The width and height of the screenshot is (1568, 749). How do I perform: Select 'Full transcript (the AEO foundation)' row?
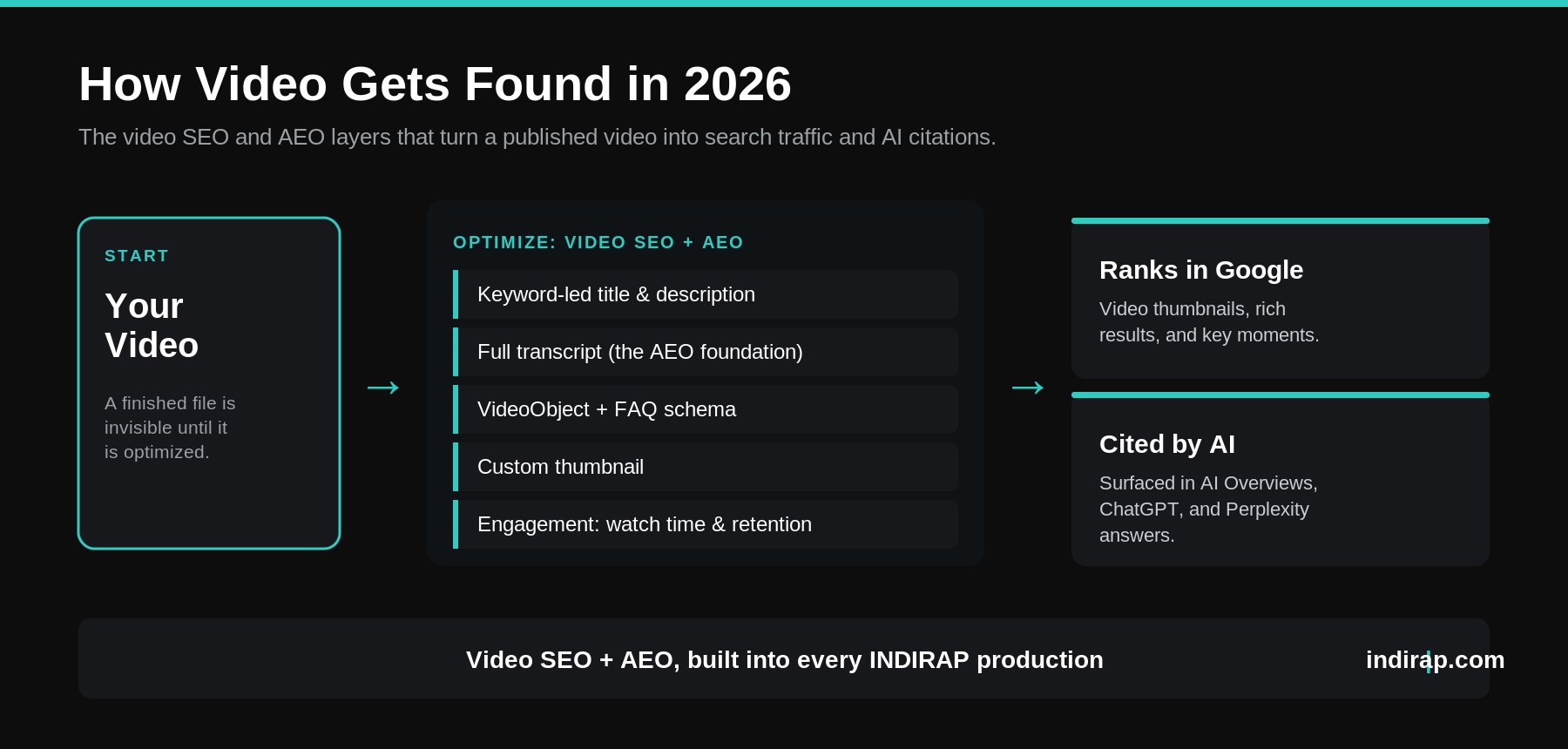click(706, 352)
